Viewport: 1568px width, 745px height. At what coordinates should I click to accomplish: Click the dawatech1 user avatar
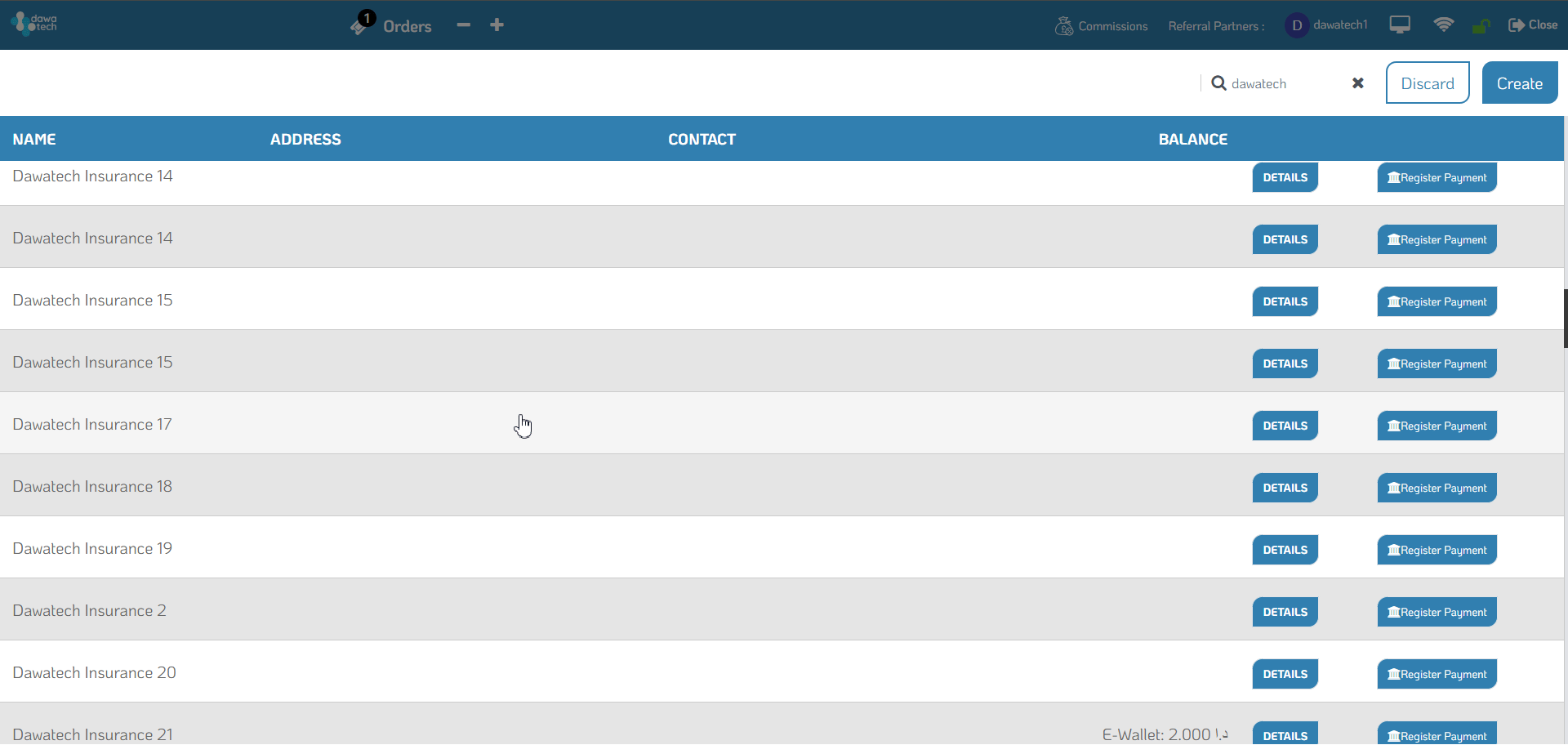point(1297,25)
